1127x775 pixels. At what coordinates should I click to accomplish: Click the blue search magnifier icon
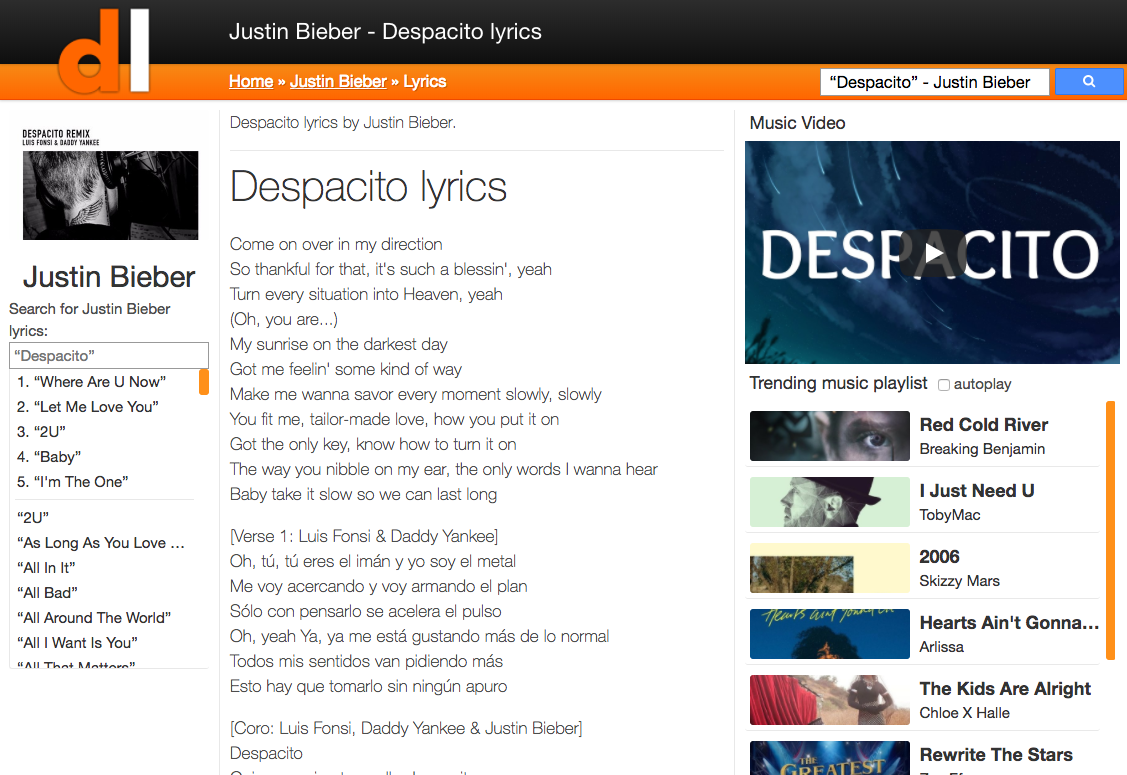[1088, 81]
